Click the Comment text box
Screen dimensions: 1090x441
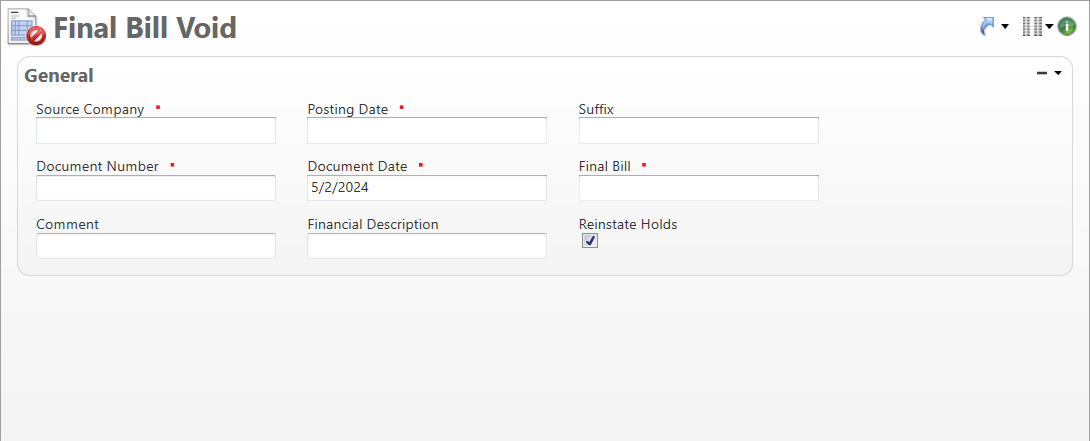156,246
